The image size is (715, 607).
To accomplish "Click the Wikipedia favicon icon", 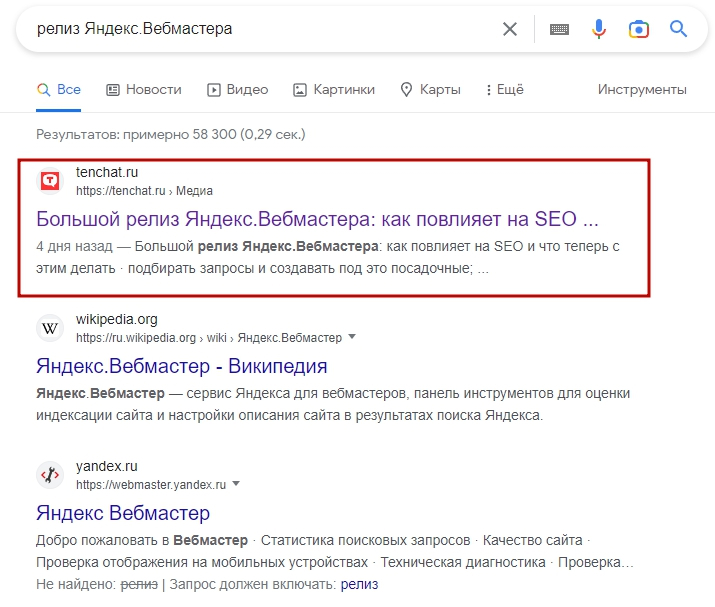I will pyautogui.click(x=50, y=328).
